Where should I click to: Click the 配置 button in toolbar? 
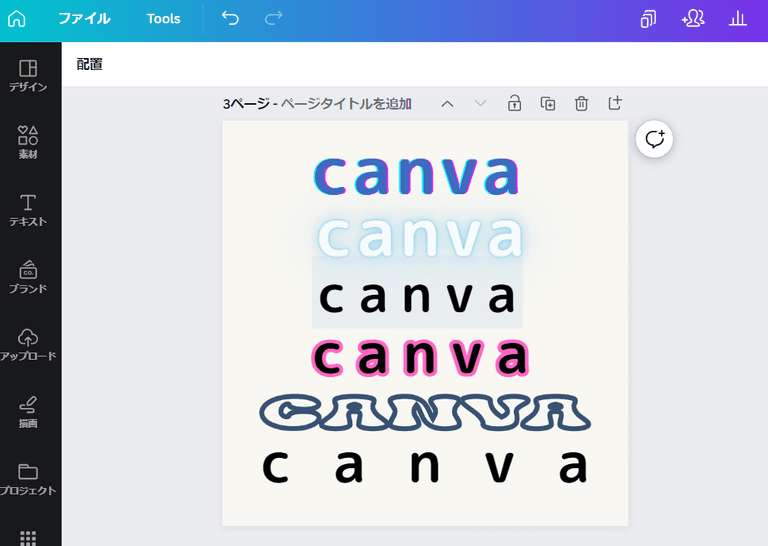(x=90, y=64)
